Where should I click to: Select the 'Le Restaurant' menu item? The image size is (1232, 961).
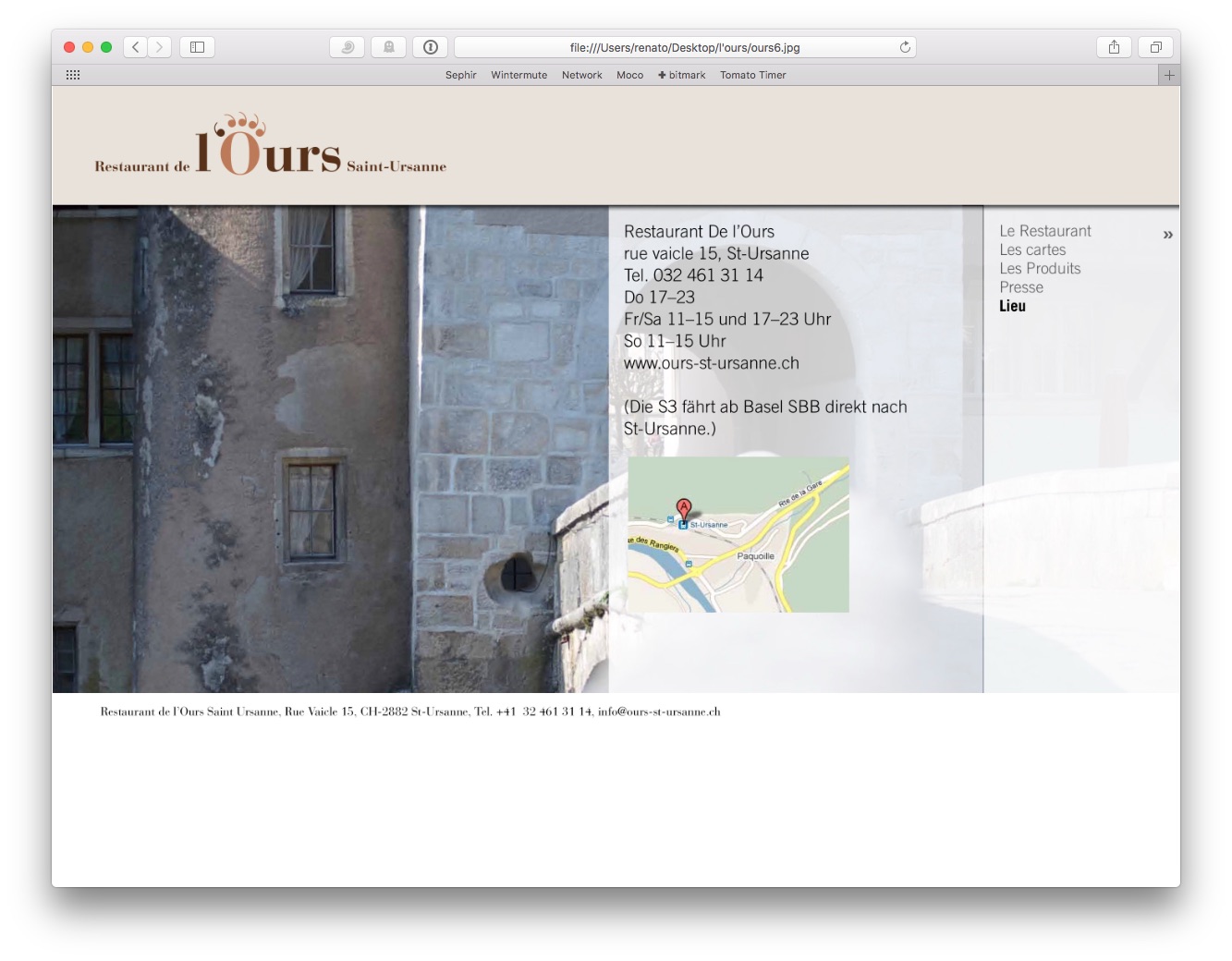click(1044, 231)
